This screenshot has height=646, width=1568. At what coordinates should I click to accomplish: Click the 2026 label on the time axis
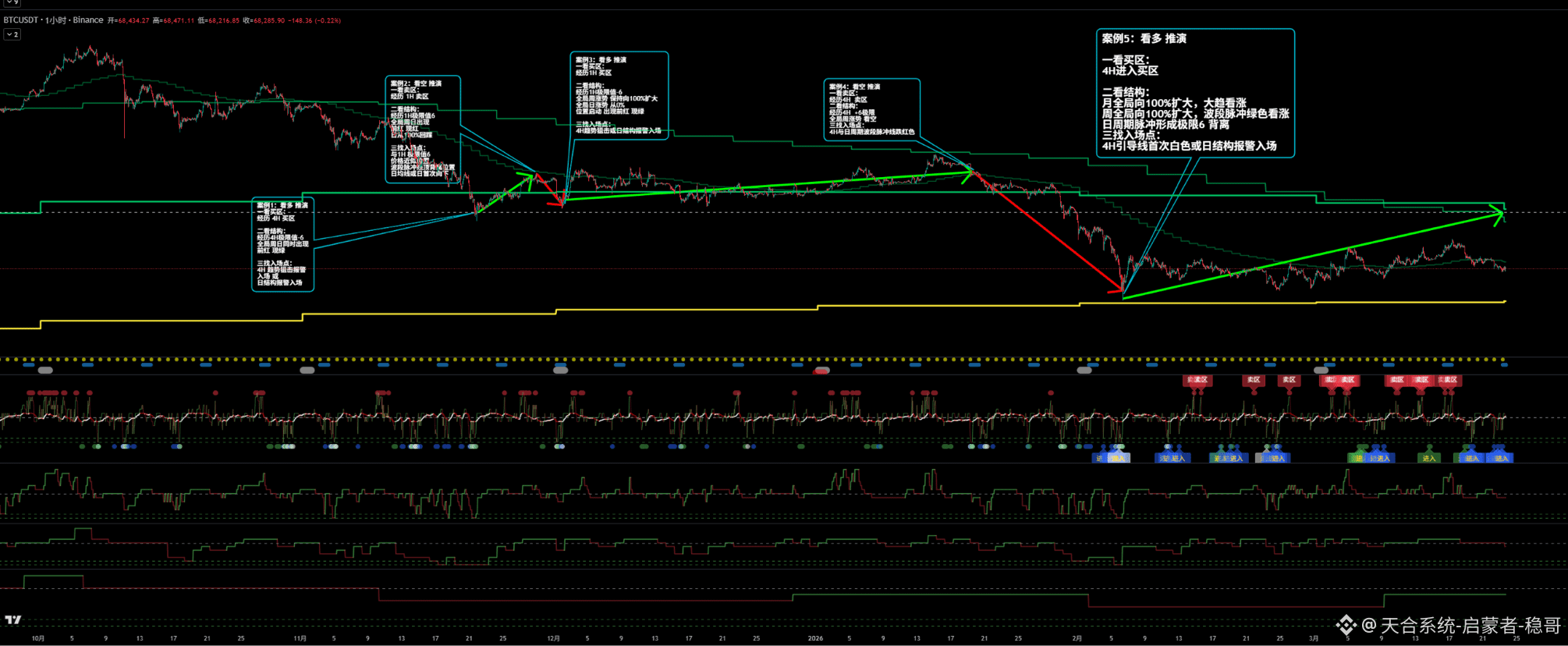pyautogui.click(x=815, y=638)
